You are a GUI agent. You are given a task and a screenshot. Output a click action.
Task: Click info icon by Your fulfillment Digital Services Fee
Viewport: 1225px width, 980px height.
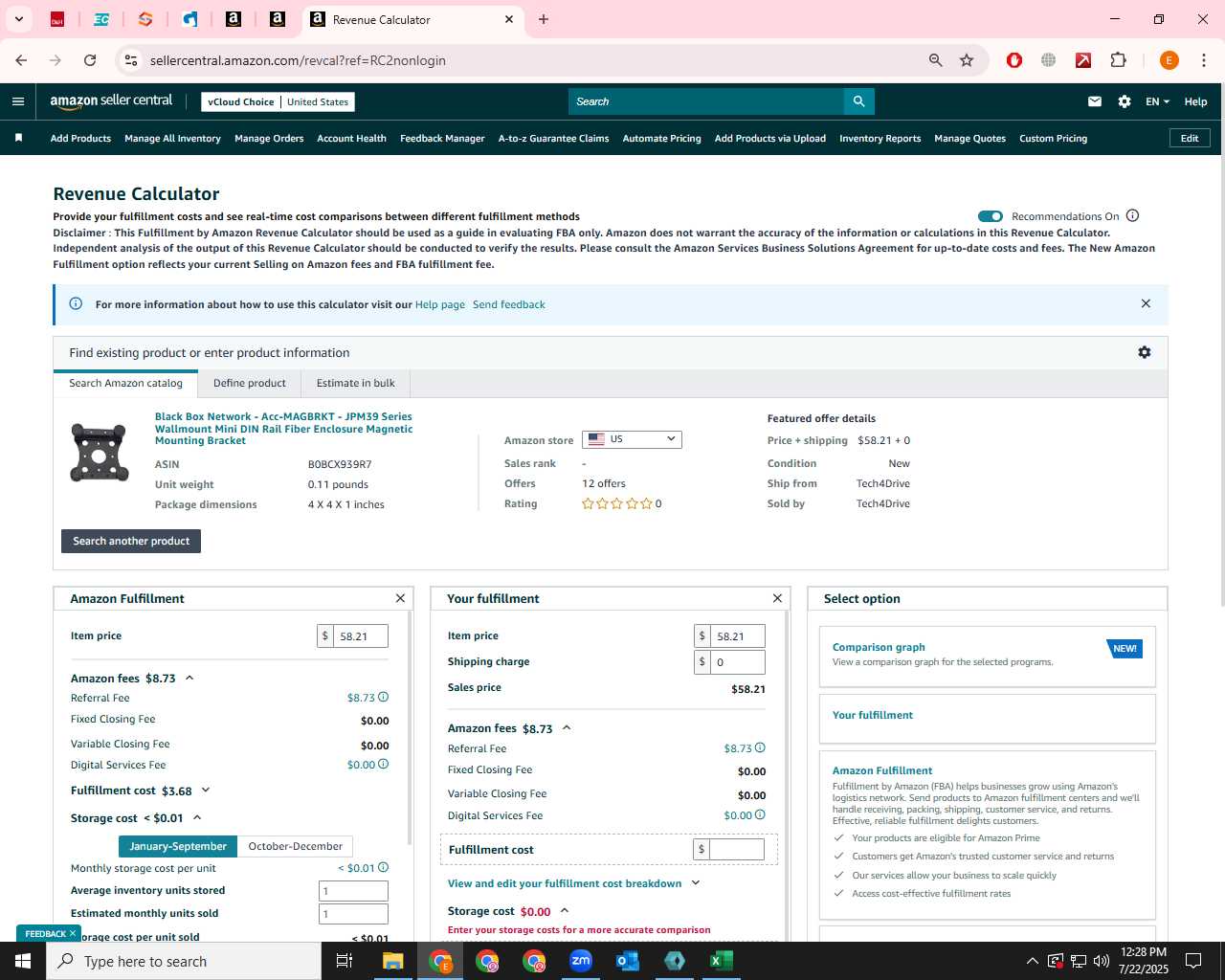click(761, 814)
